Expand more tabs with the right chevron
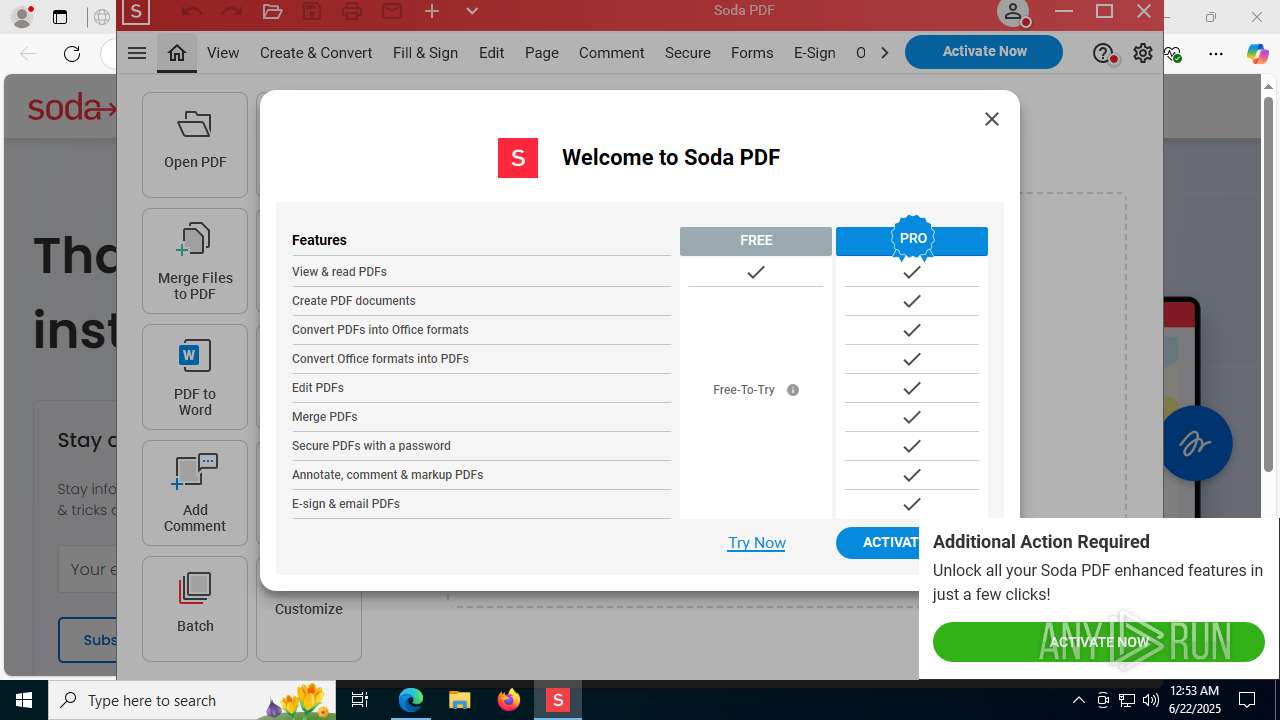 click(x=884, y=53)
